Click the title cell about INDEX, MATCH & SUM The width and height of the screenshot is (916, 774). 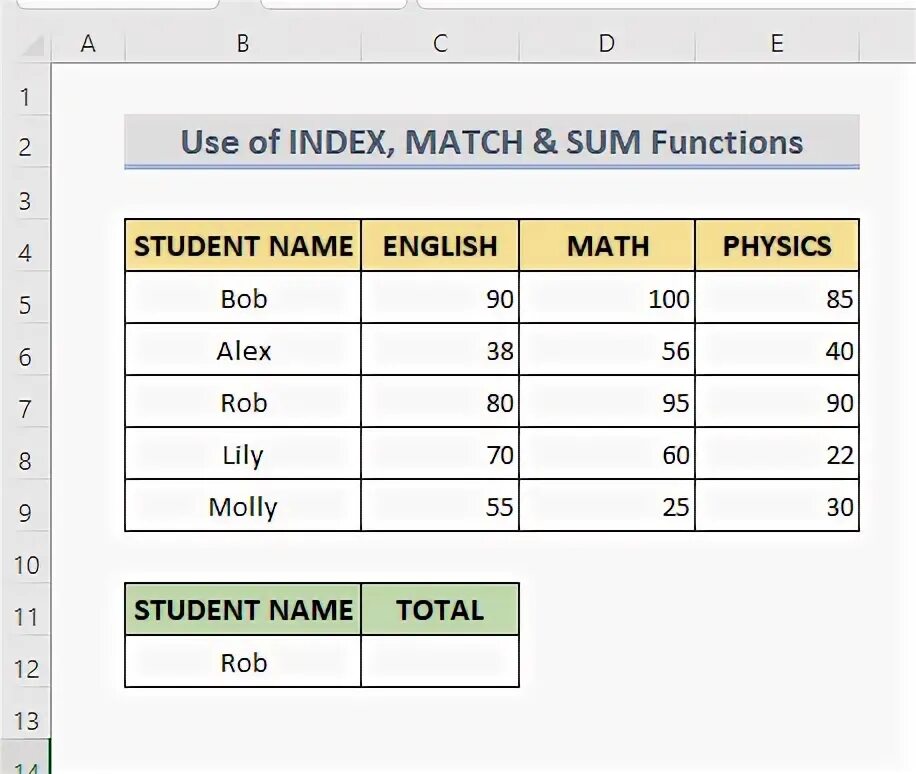click(491, 142)
